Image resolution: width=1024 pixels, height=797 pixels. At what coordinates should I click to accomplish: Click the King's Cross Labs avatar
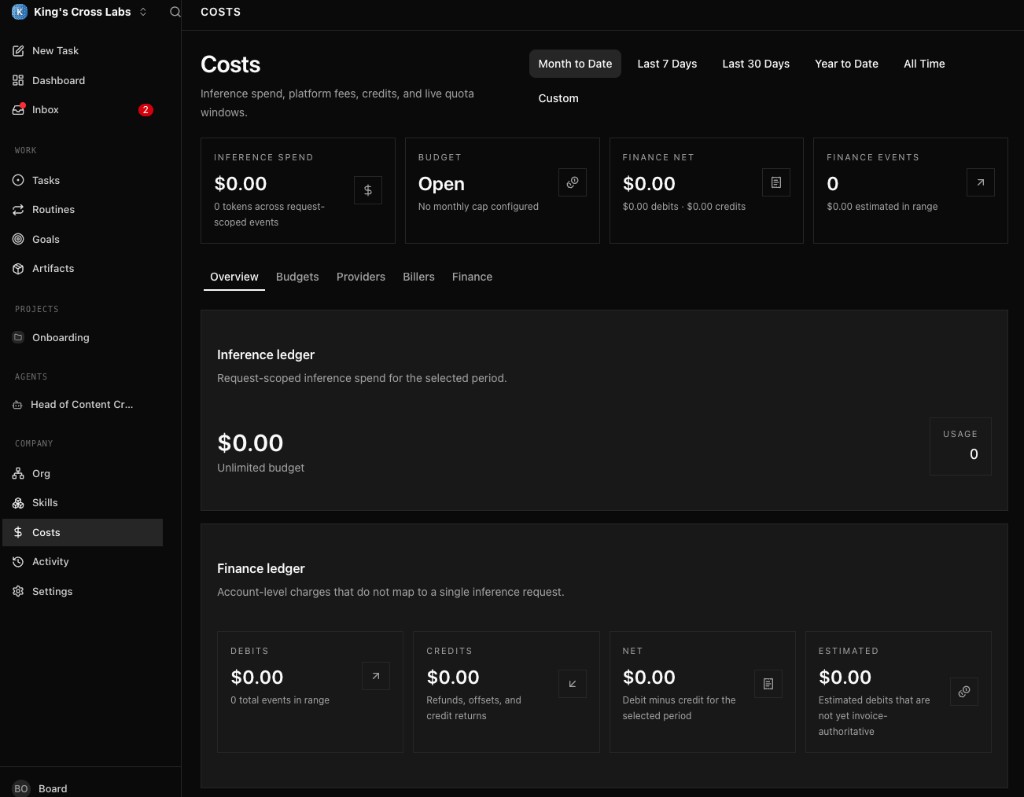point(20,12)
